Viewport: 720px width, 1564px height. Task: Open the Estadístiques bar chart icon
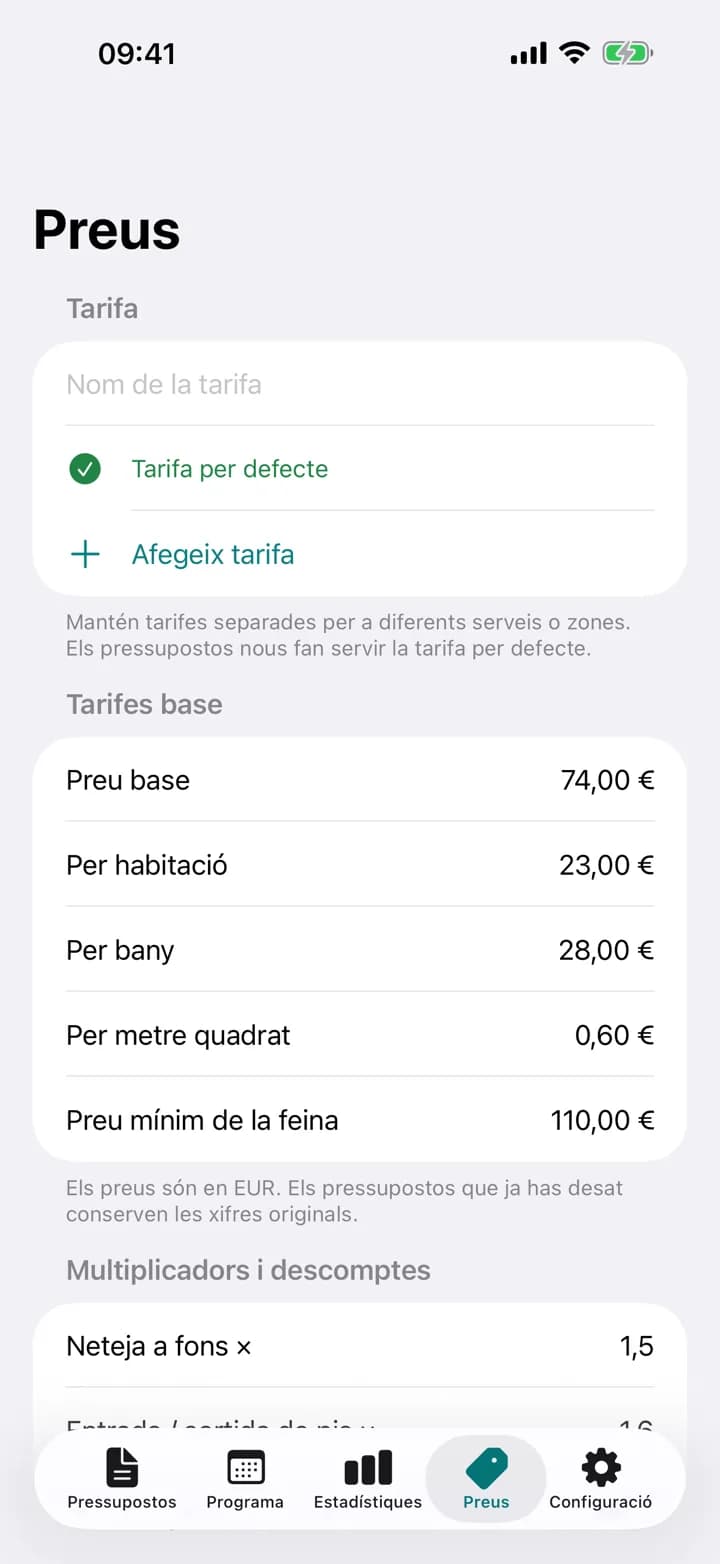coord(368,1468)
